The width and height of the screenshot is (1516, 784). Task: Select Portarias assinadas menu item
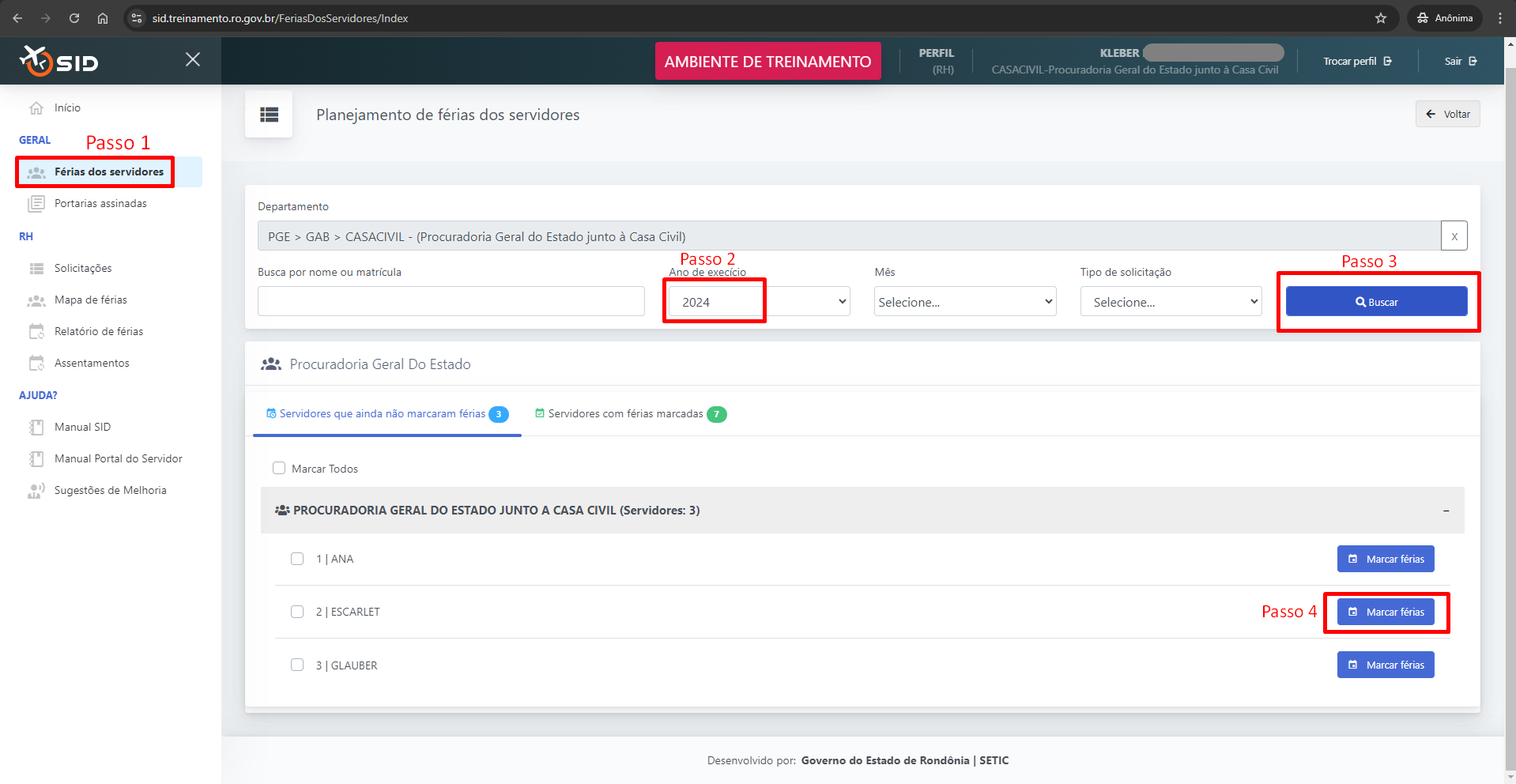[100, 203]
